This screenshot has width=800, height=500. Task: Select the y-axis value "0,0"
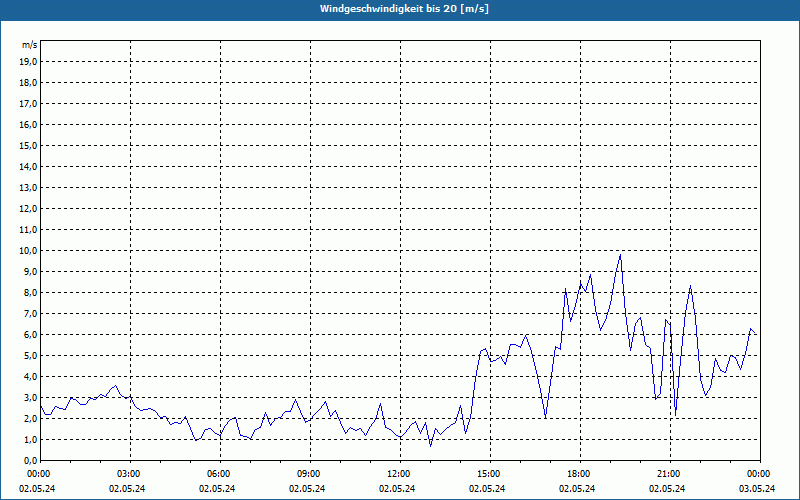30,461
